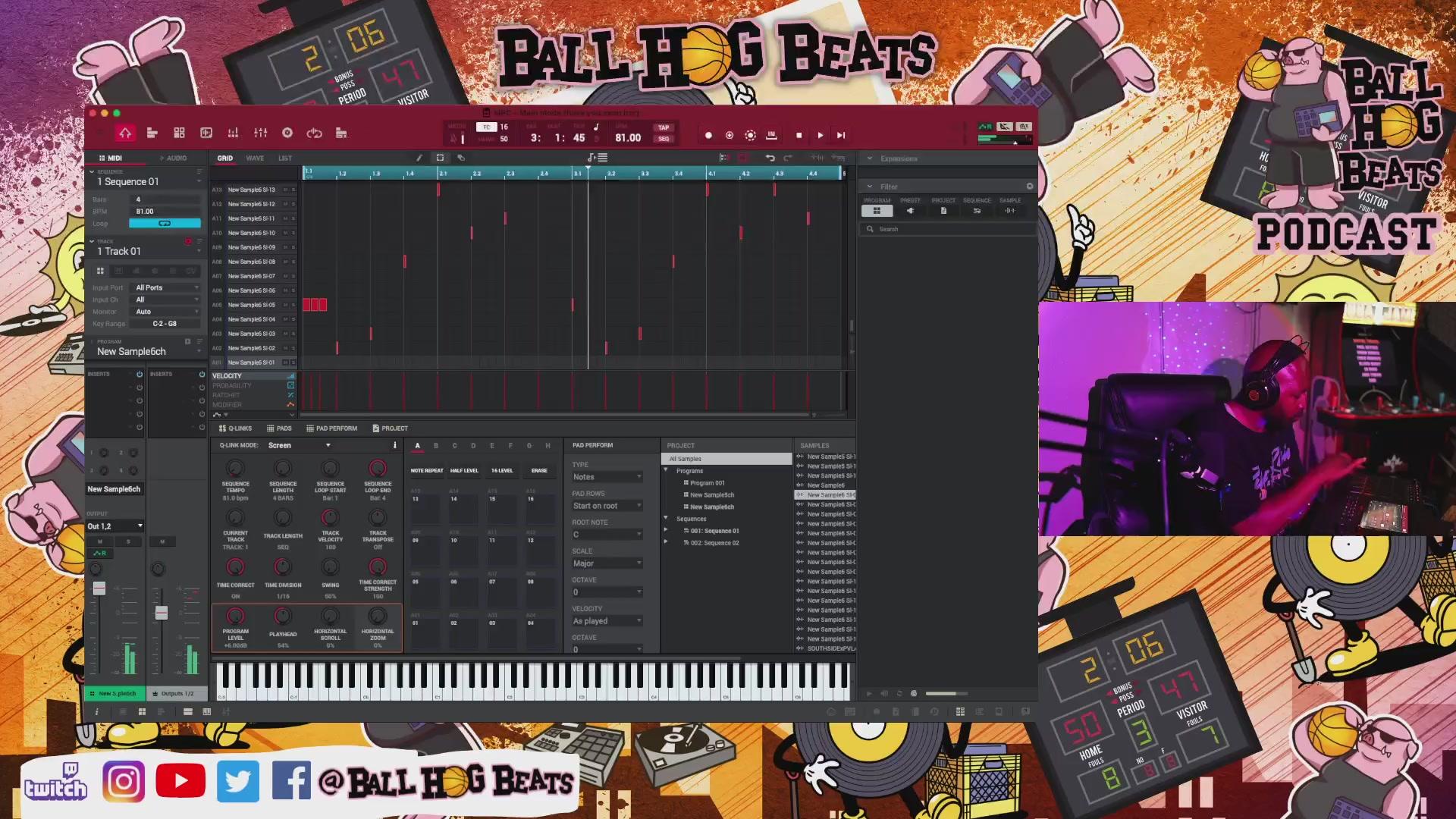Click the browser preview volume slider

point(946,693)
